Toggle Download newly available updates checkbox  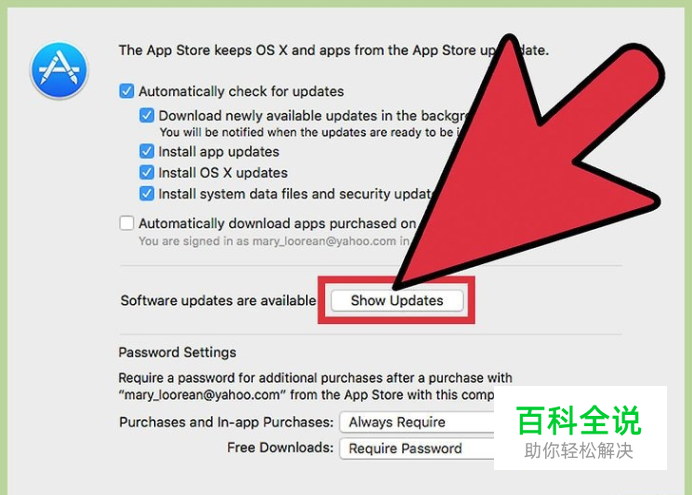pos(147,116)
